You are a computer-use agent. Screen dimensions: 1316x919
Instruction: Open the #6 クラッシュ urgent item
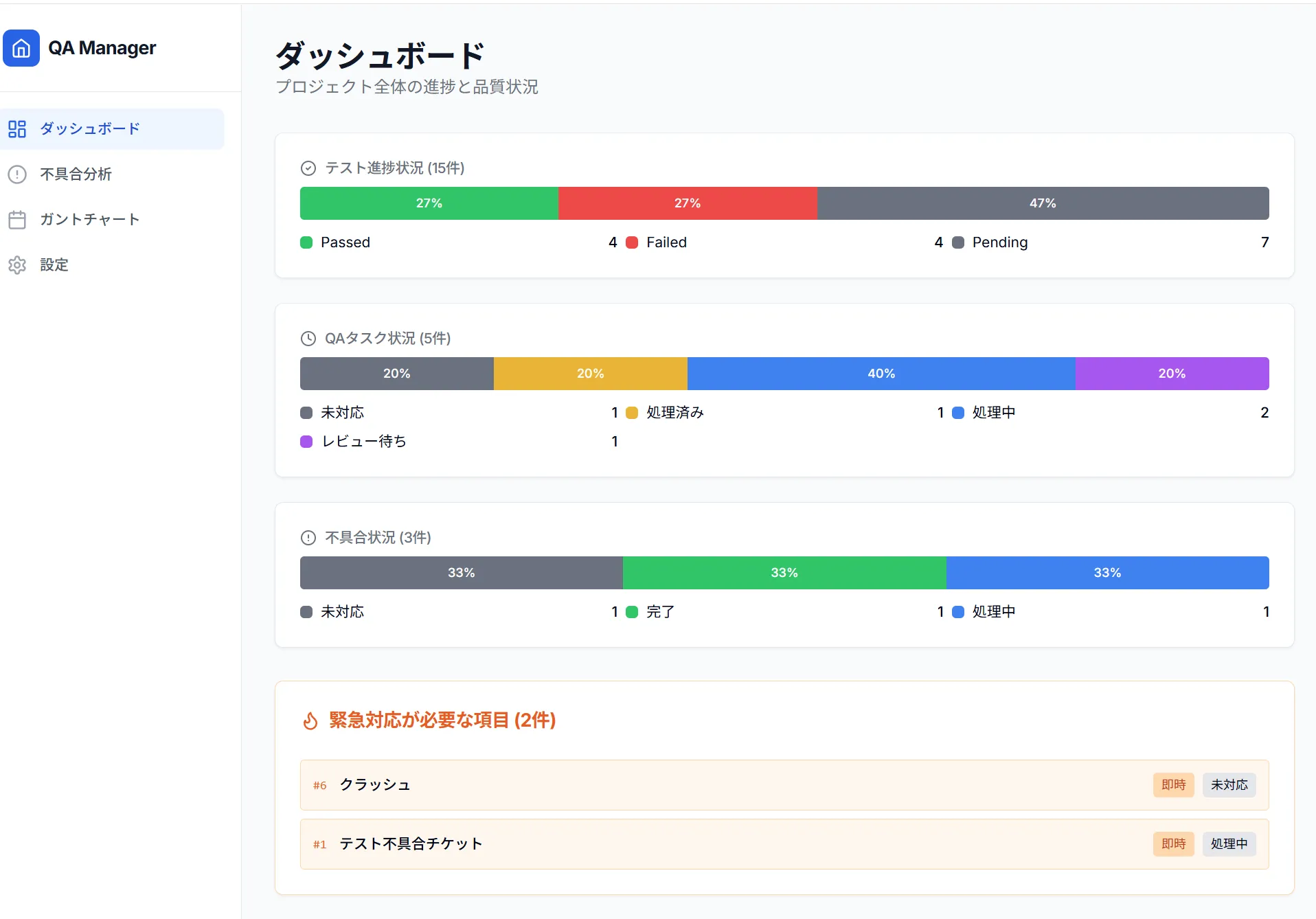[x=375, y=785]
